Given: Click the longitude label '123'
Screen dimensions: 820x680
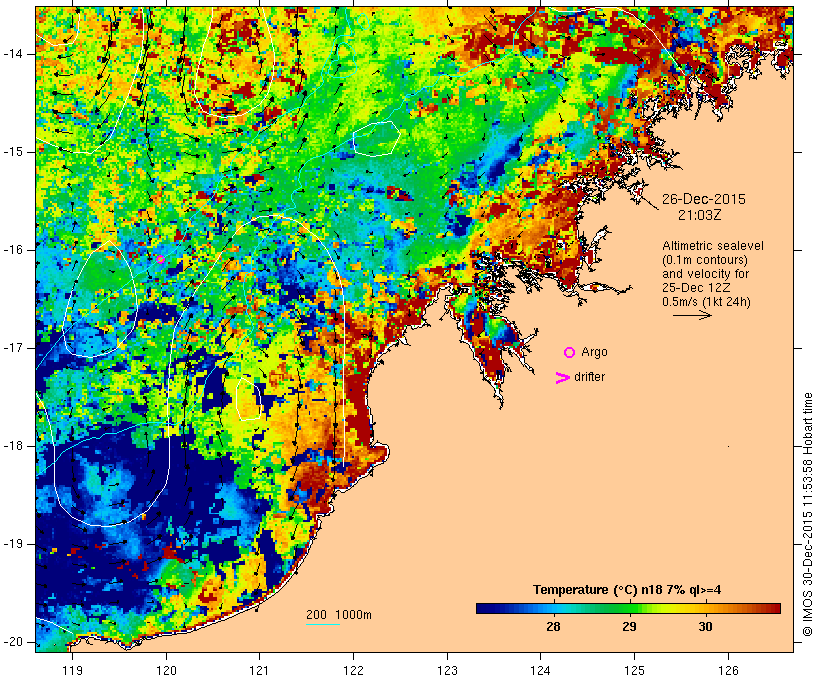Looking at the screenshot, I should 447,670.
